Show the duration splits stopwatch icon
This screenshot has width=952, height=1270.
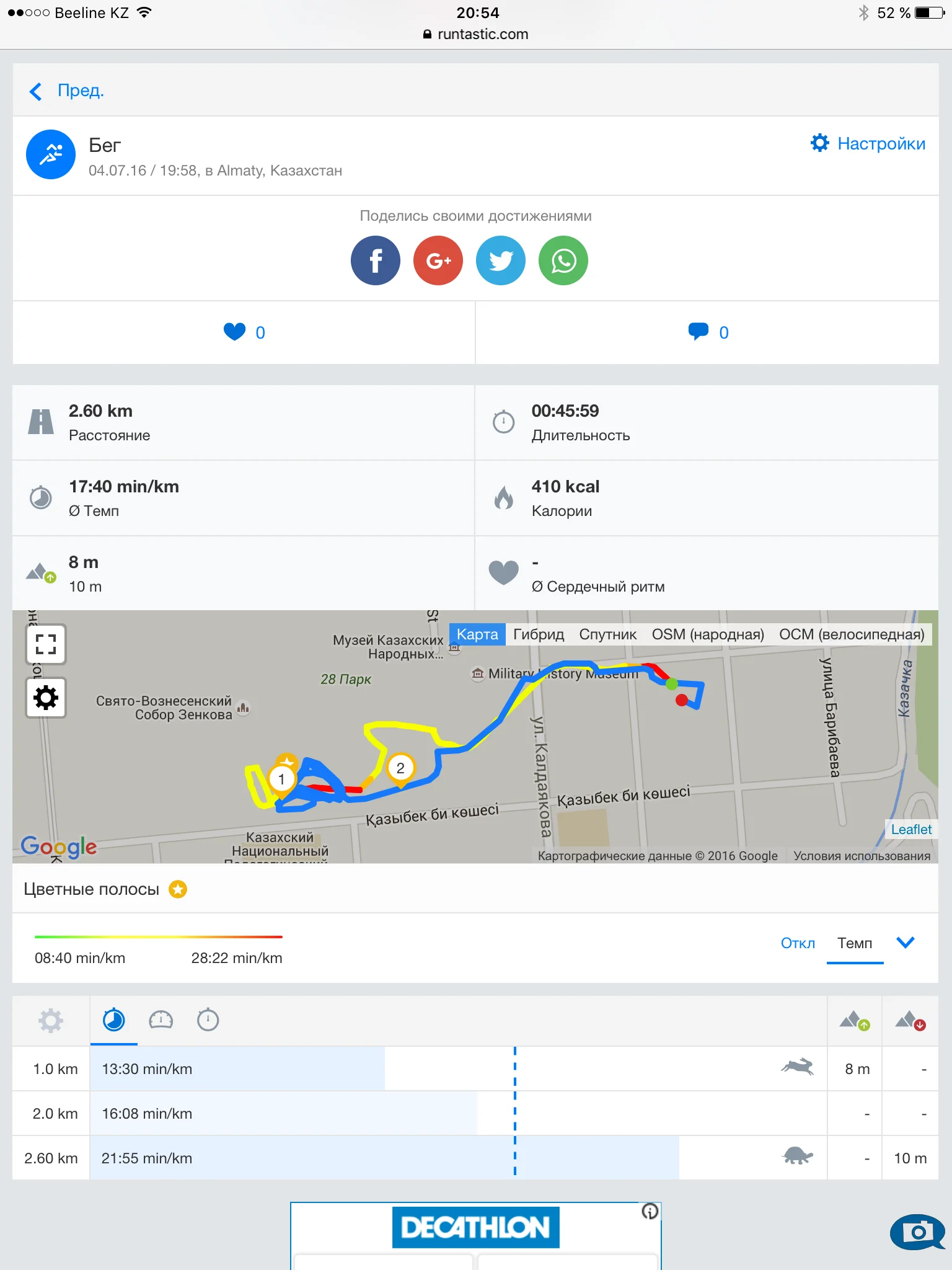pos(208,1020)
